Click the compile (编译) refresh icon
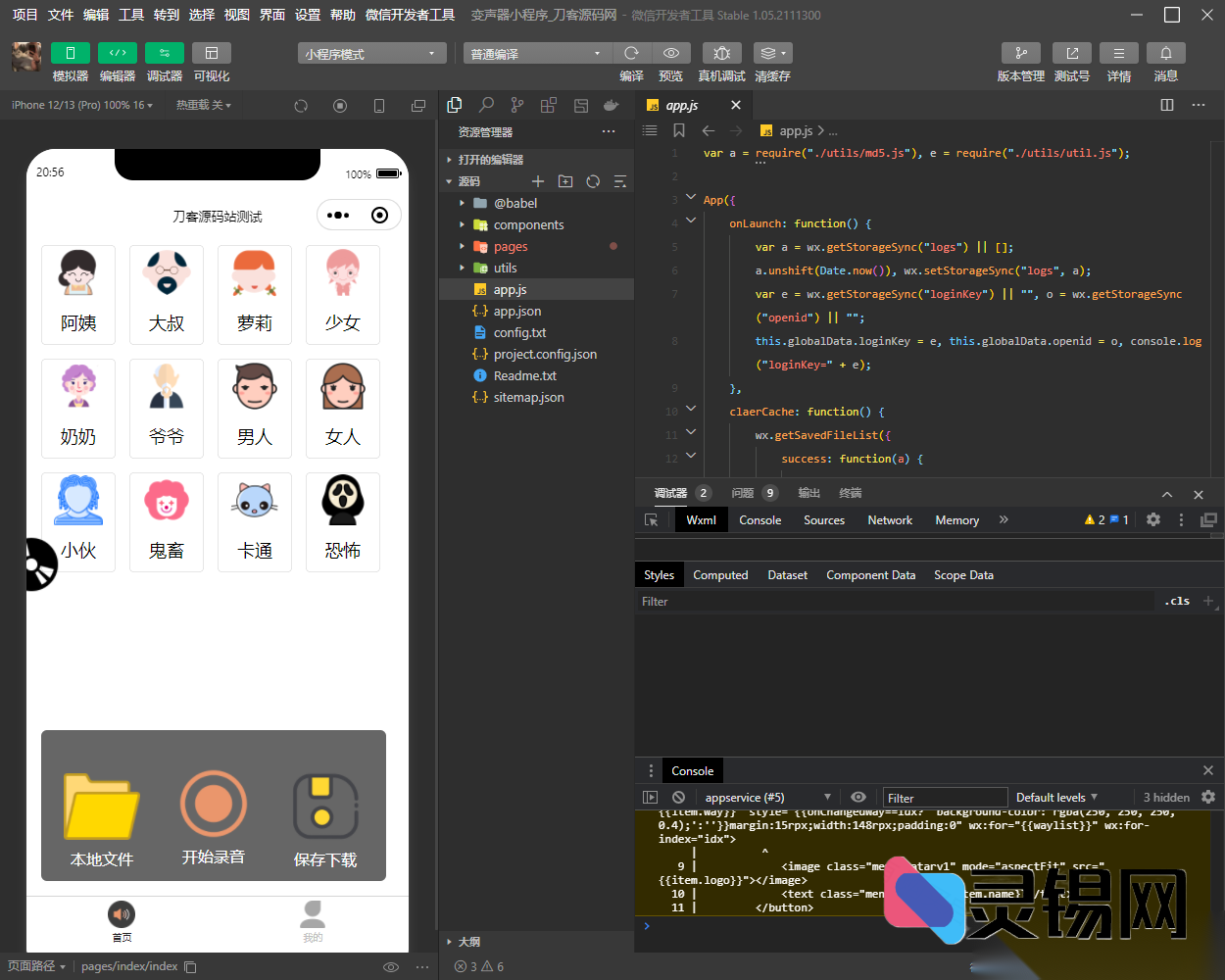 [632, 53]
